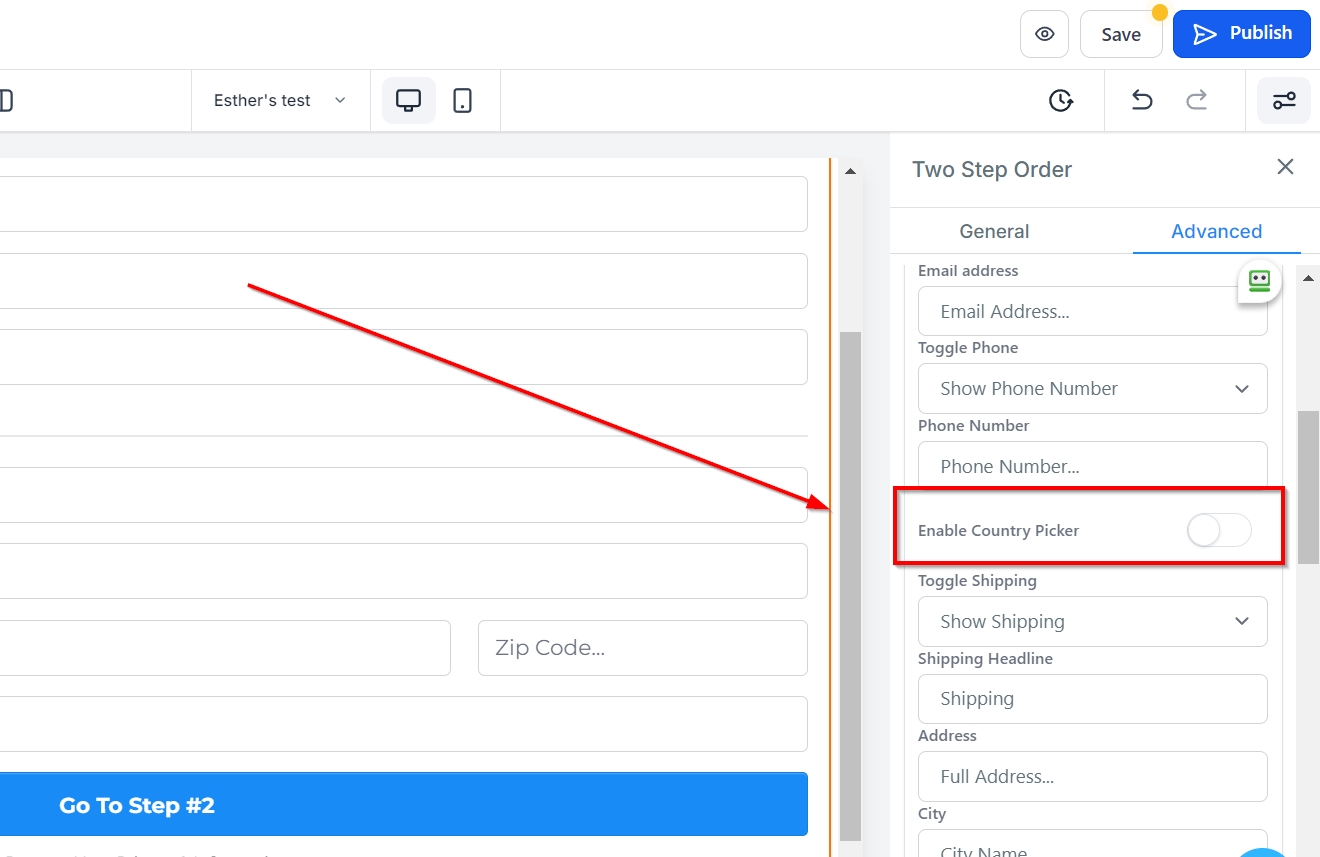Close the Two Step Order panel
Viewport: 1320px width, 857px height.
[1285, 167]
